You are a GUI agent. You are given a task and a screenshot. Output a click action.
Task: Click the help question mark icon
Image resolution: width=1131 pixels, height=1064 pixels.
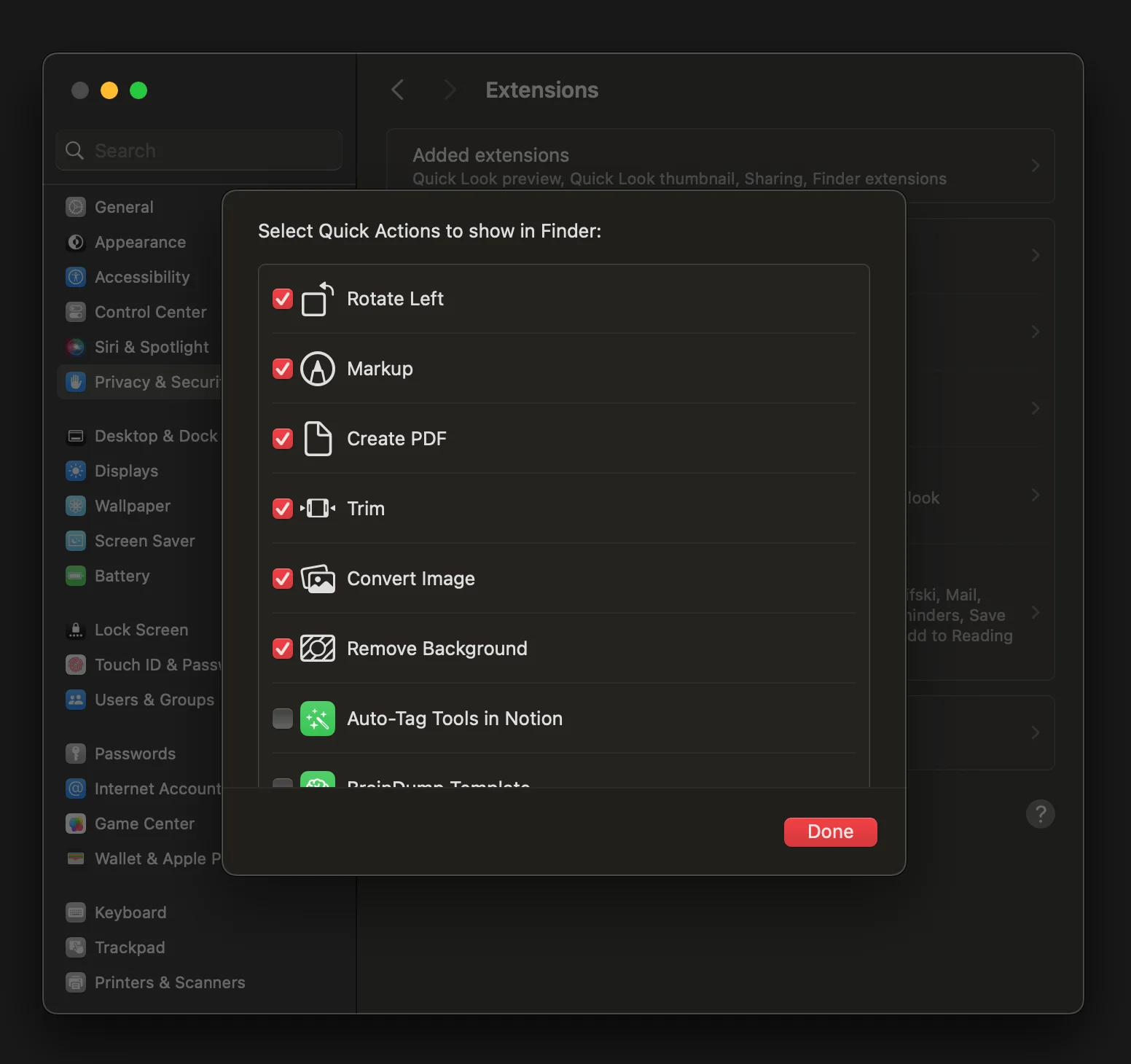1040,814
